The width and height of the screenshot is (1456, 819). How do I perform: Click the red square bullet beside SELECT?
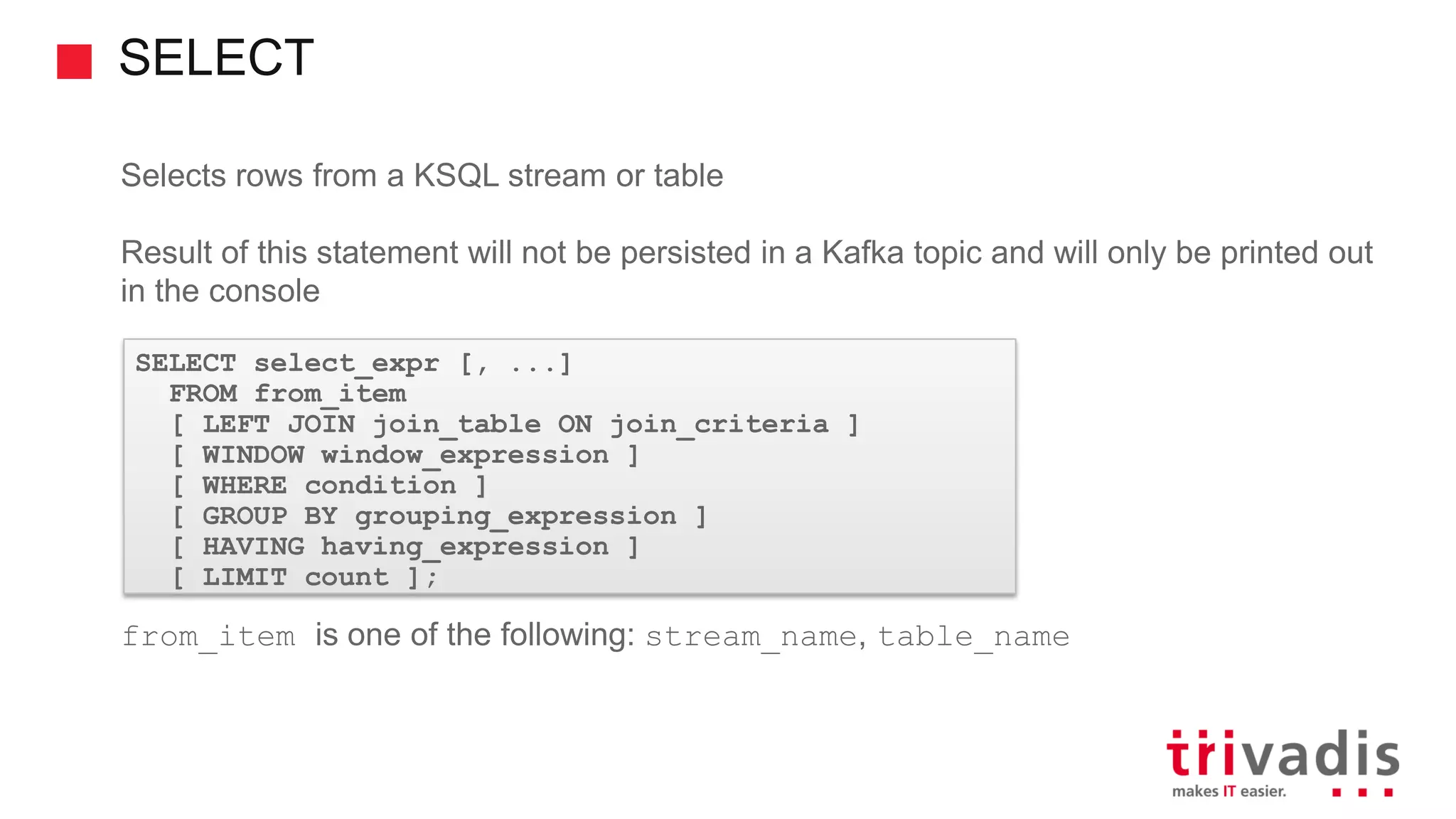pyautogui.click(x=75, y=62)
